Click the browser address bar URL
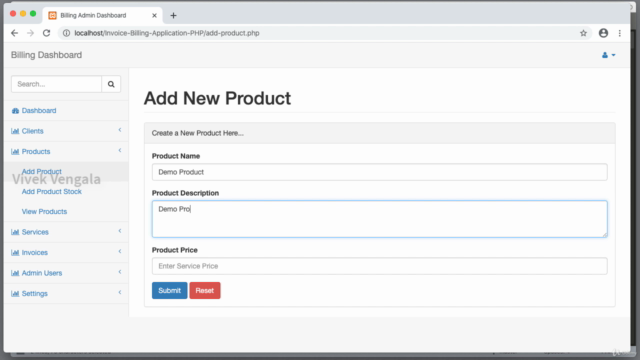The width and height of the screenshot is (640, 360). click(167, 33)
